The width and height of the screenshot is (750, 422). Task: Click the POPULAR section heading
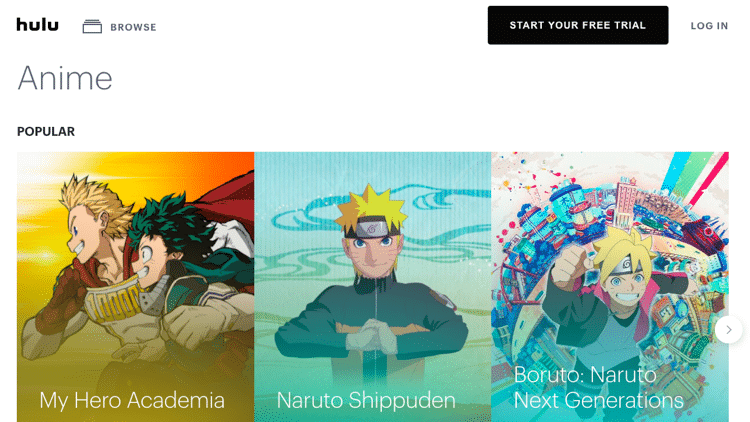46,132
